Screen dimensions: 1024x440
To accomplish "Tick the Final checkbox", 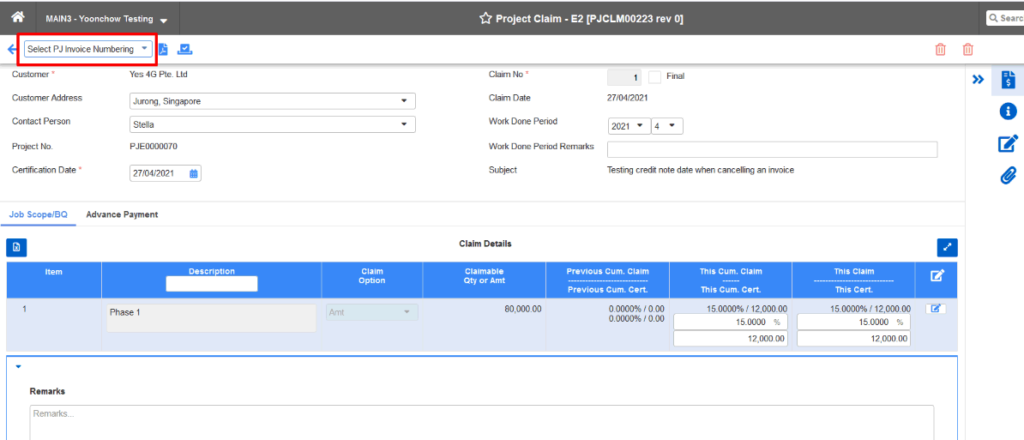I will (x=654, y=77).
